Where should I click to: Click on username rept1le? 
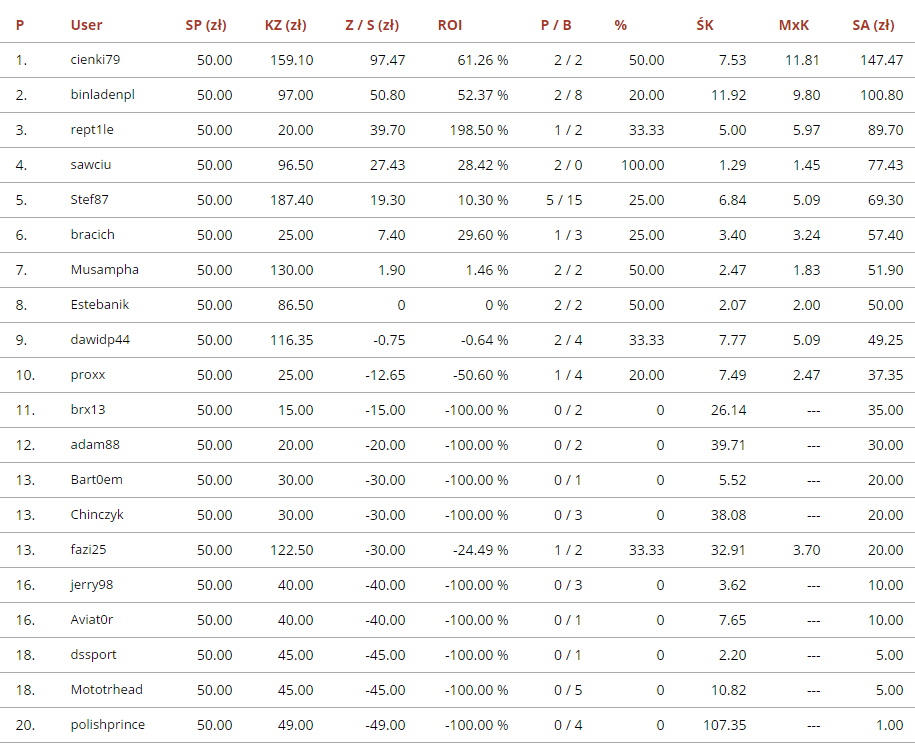[92, 130]
